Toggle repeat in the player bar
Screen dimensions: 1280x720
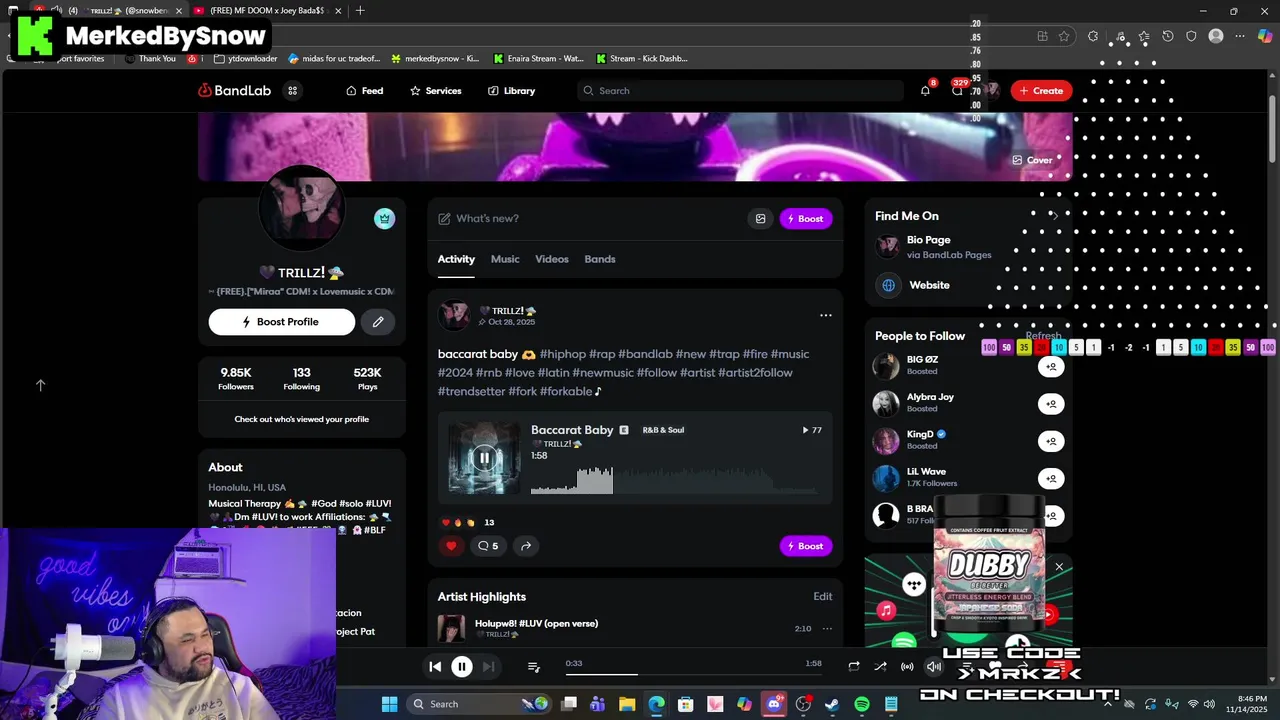tap(854, 666)
